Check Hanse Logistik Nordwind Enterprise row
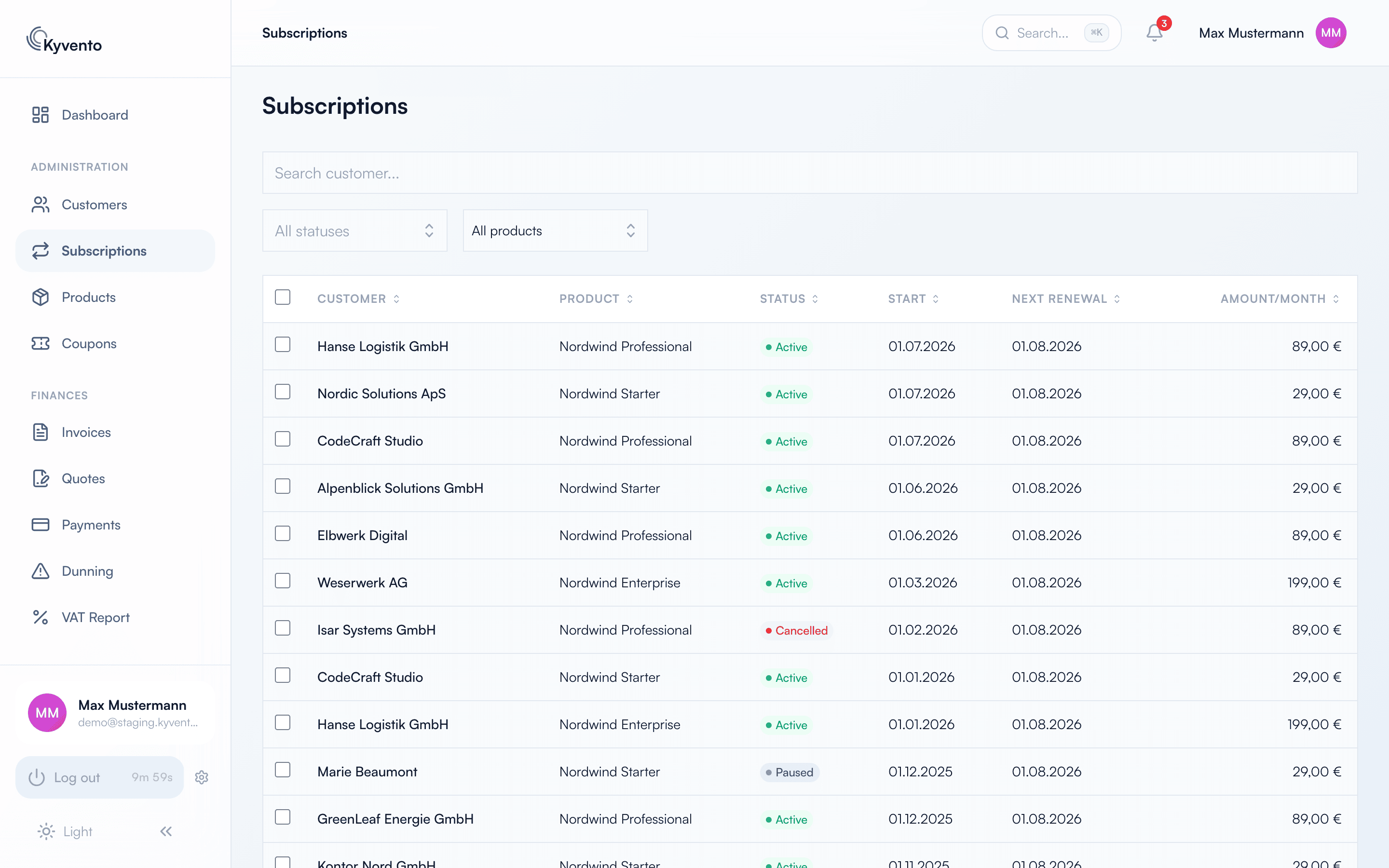This screenshot has width=1389, height=868. [283, 723]
